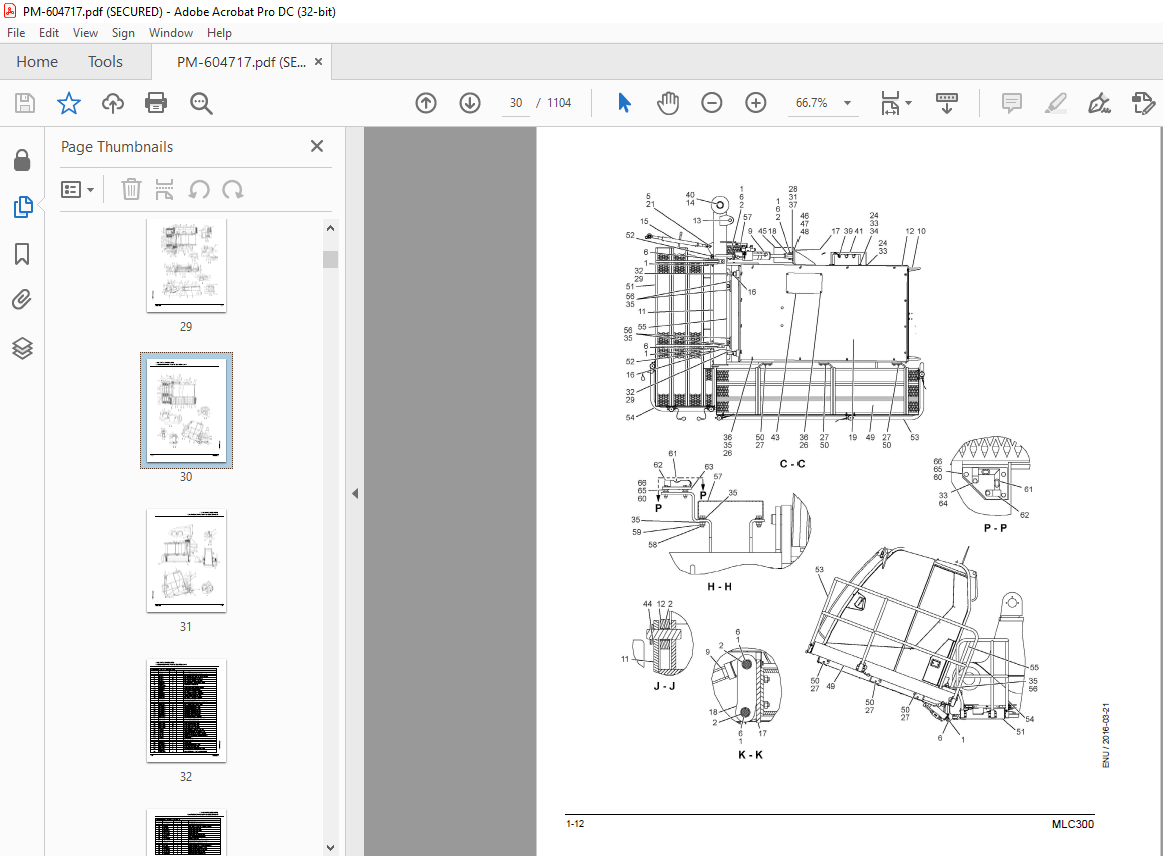Open fit page options tool
Viewport: 1163px width, 856px height.
point(890,103)
